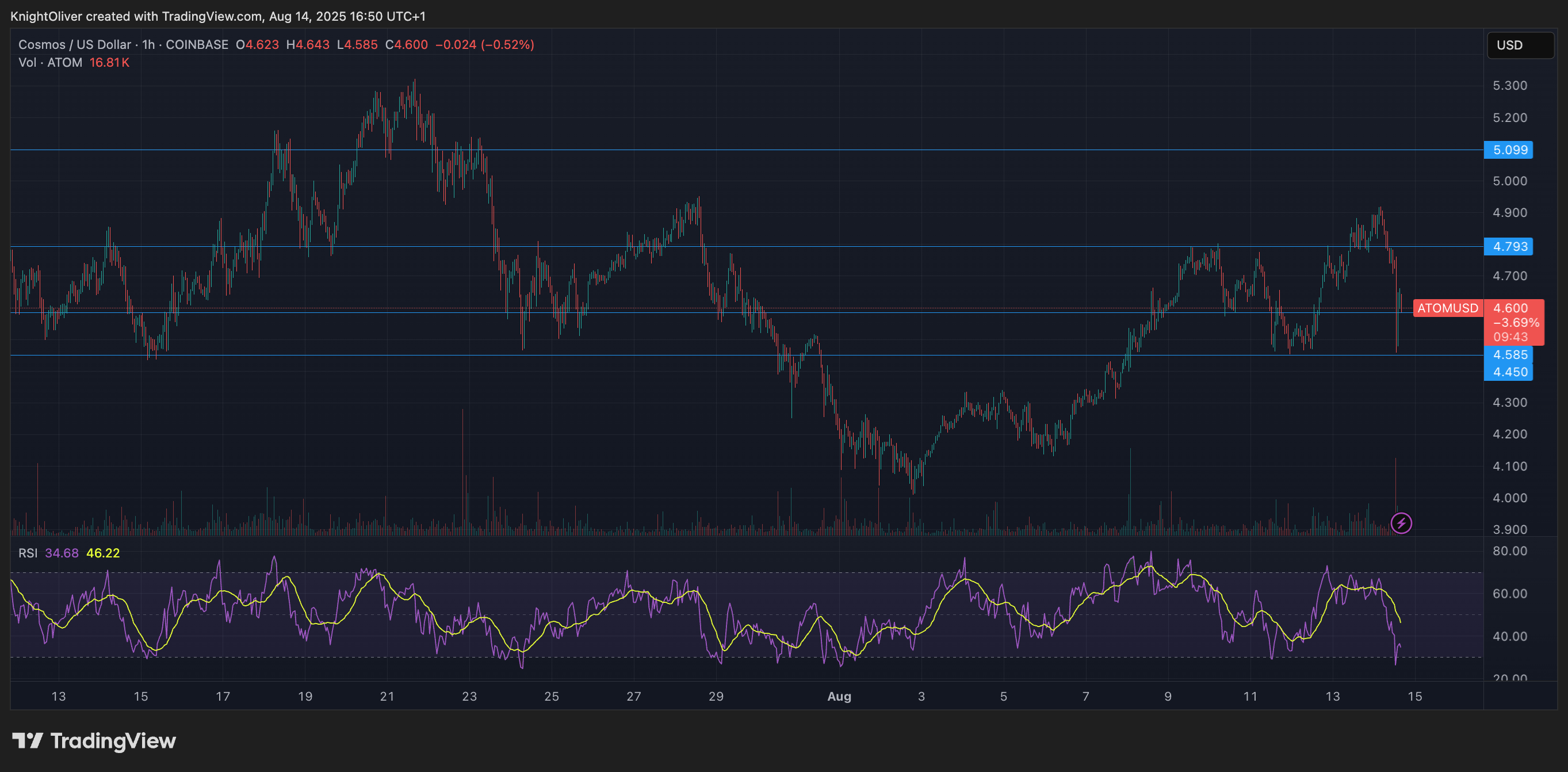Click the 1h interval in chart header
This screenshot has width=1568, height=772.
tap(148, 44)
